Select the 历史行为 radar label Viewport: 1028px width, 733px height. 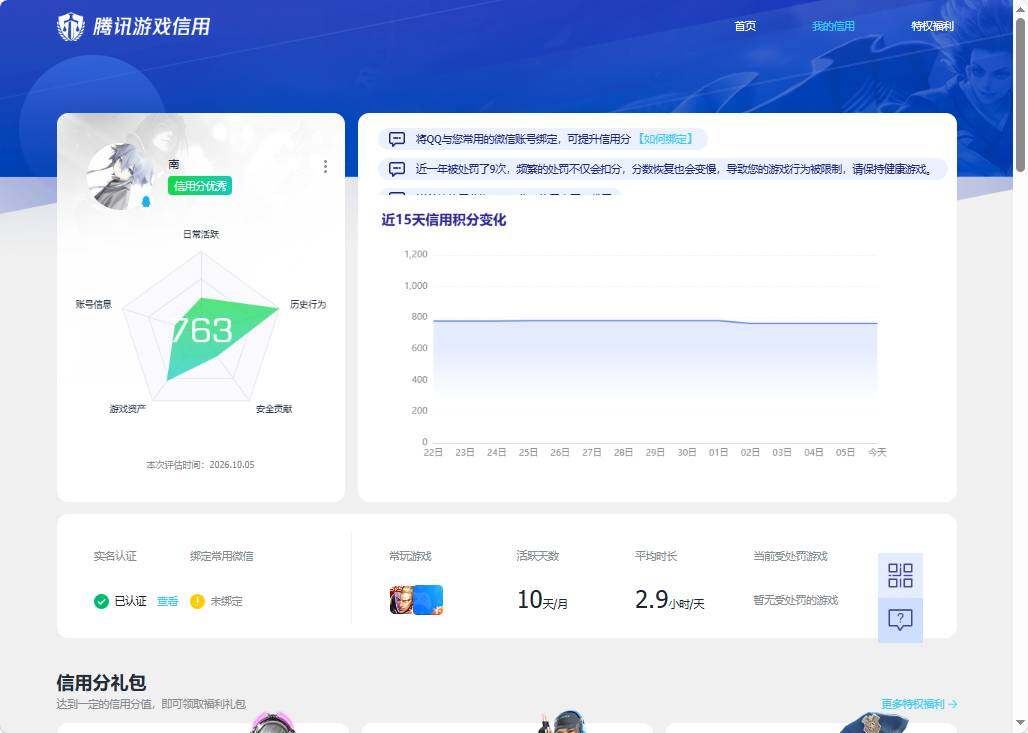[x=308, y=304]
